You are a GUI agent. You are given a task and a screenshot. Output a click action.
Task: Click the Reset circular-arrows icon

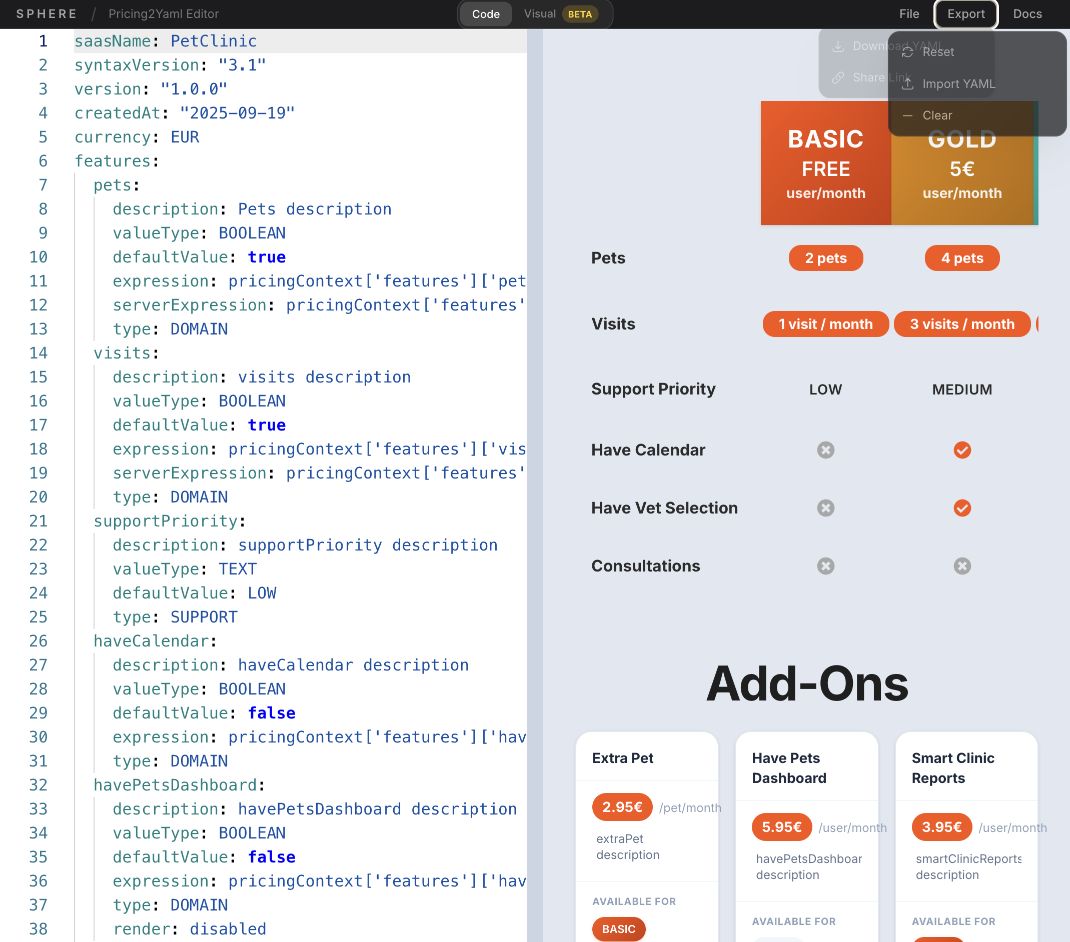pos(907,52)
